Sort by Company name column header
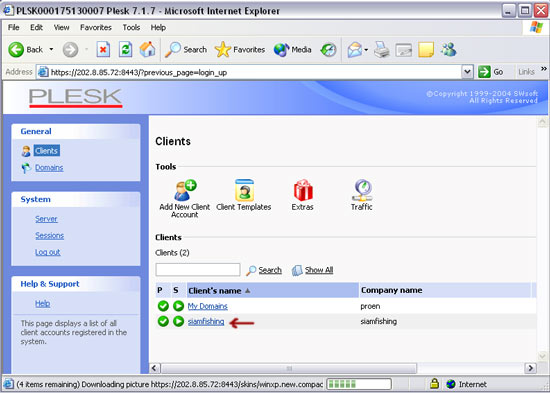The height and width of the screenshot is (393, 550). click(445, 290)
